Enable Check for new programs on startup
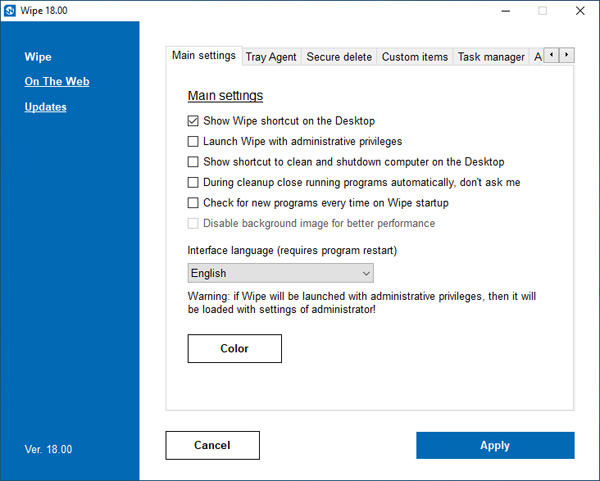Image resolution: width=600 pixels, height=481 pixels. 193,202
